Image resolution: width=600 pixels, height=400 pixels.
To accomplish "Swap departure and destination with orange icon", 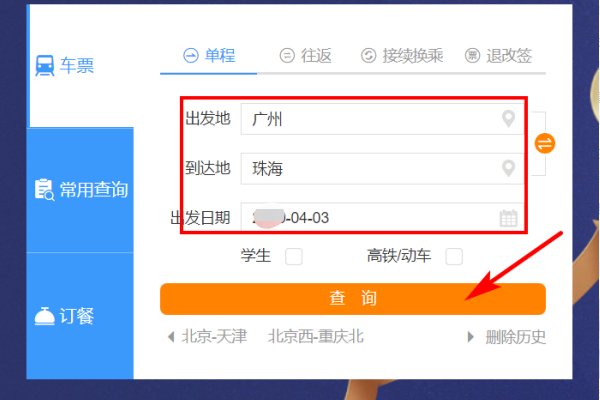I will pos(545,144).
